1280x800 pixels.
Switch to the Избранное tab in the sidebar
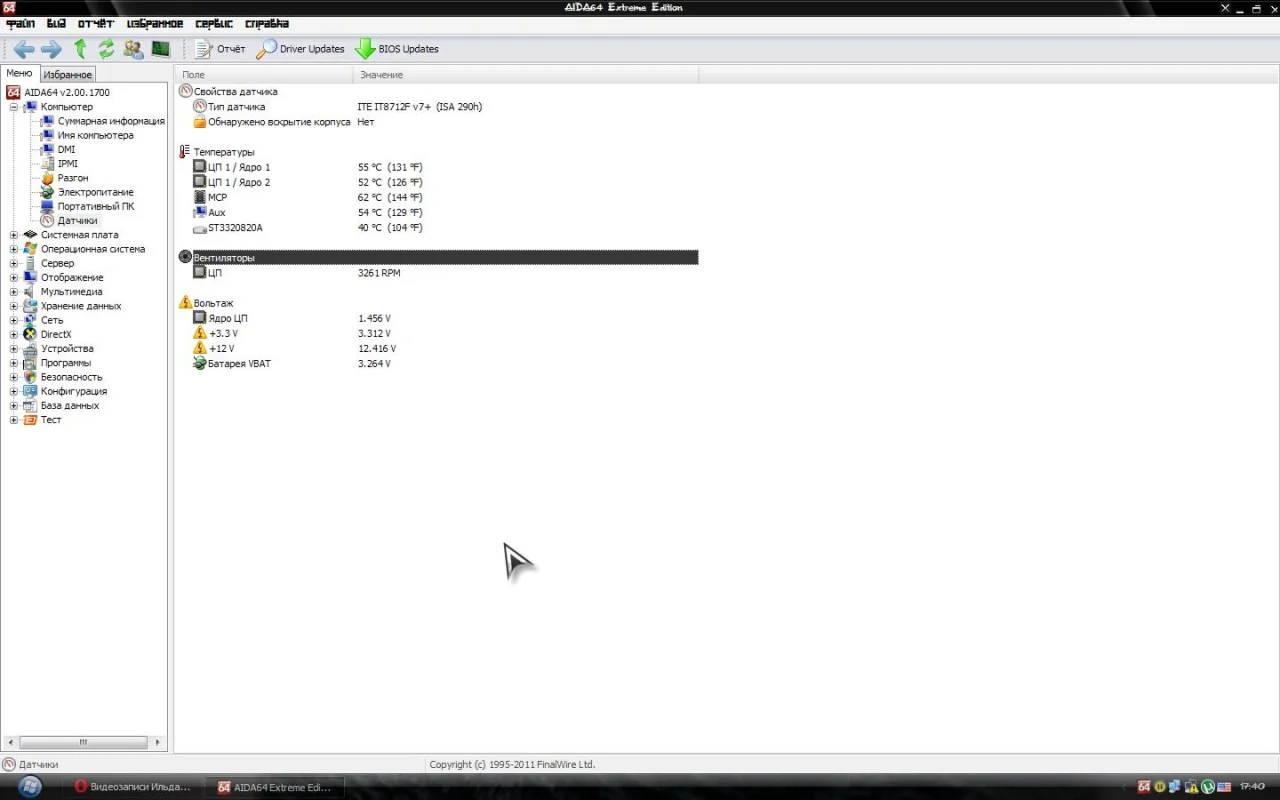(x=68, y=75)
